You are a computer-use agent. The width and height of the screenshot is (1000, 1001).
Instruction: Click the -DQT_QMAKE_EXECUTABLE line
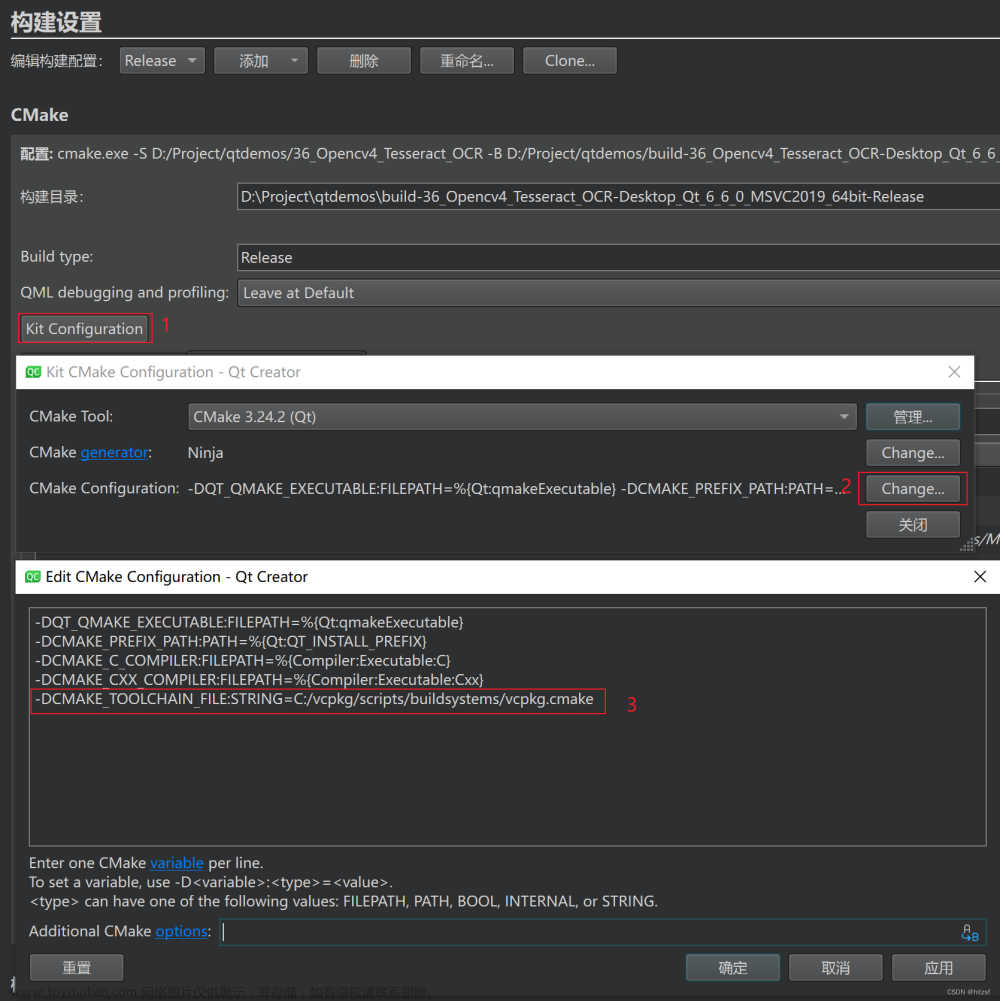249,622
